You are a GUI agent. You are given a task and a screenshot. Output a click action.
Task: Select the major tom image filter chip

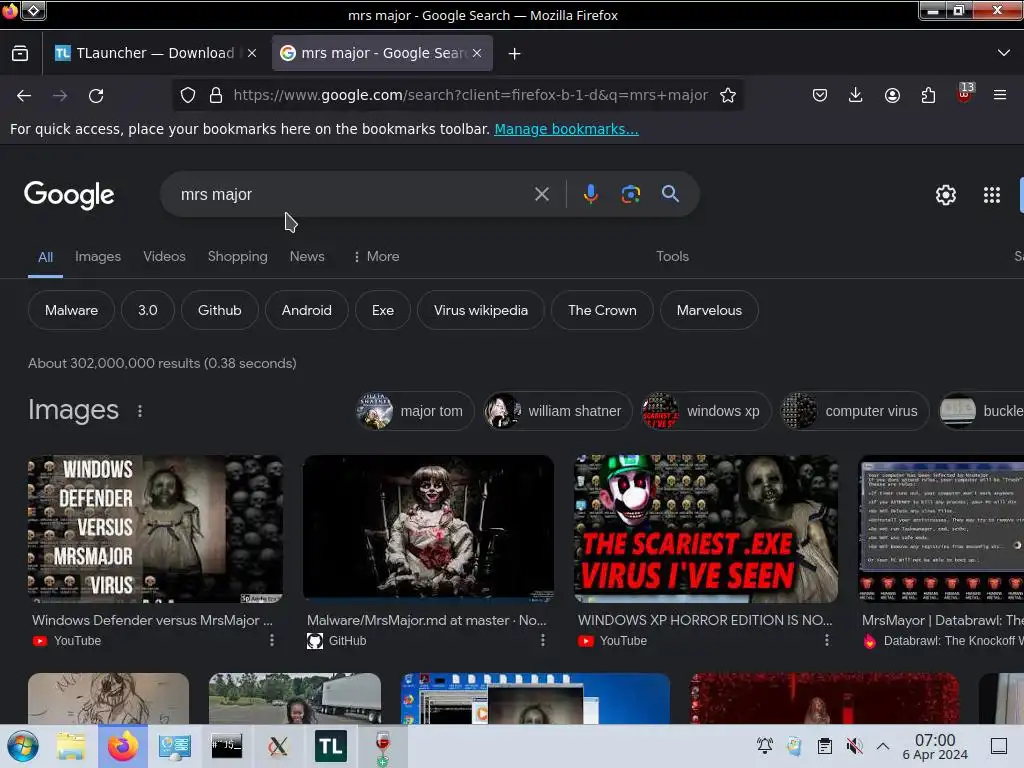point(415,411)
